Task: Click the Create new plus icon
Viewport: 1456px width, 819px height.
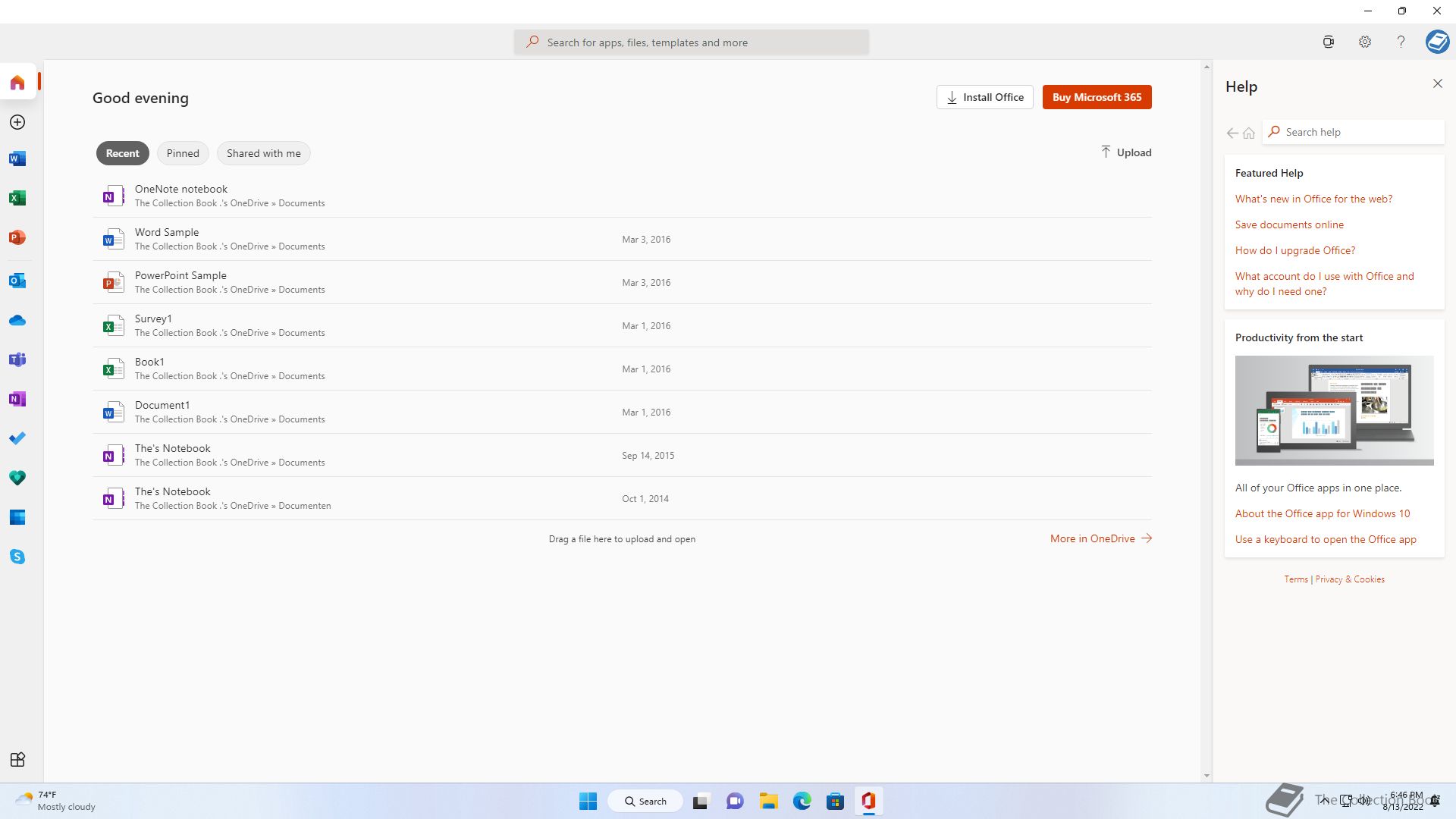Action: tap(17, 122)
